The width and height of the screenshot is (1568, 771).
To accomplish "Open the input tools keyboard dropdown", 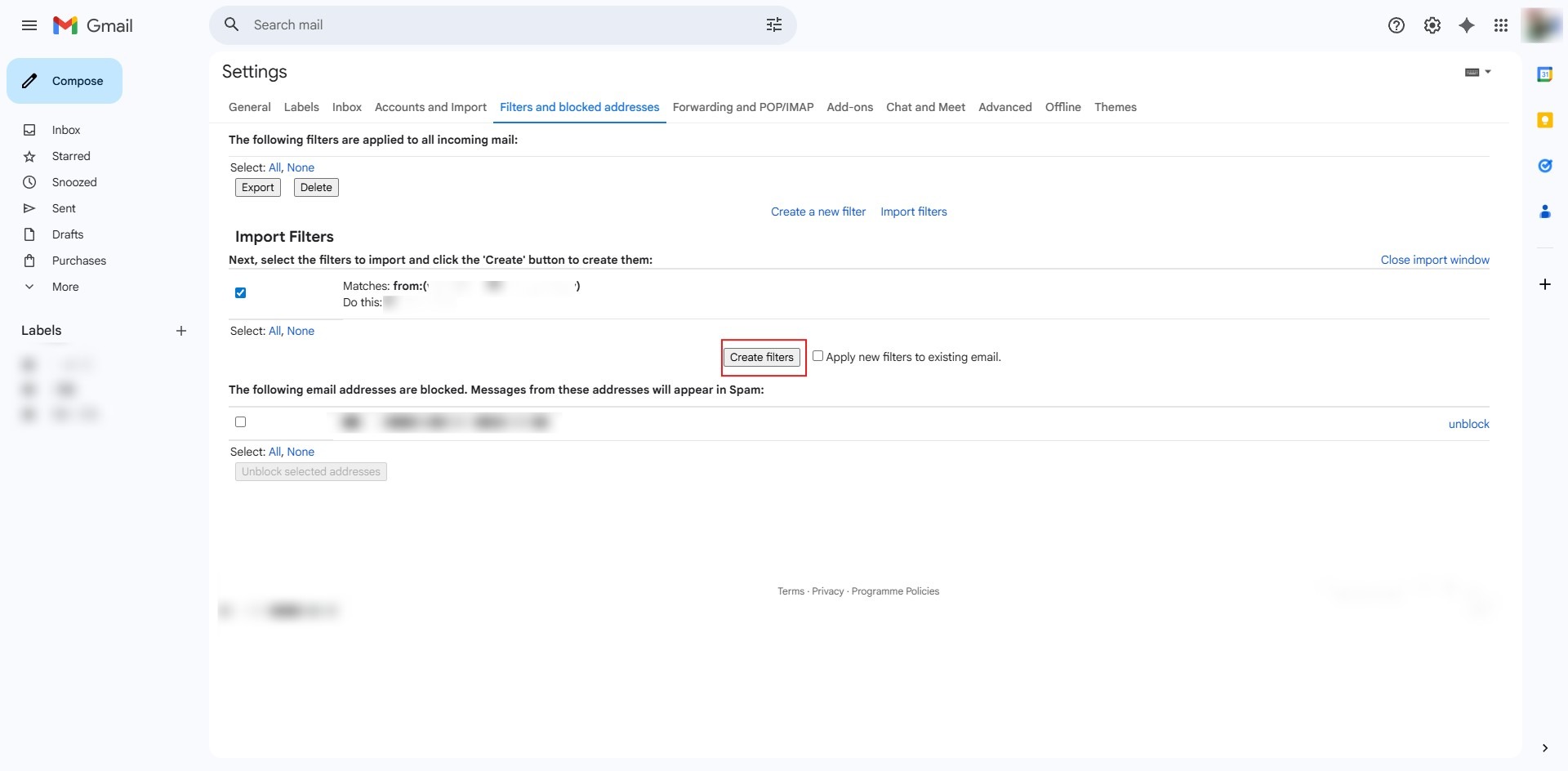I will click(x=1477, y=72).
